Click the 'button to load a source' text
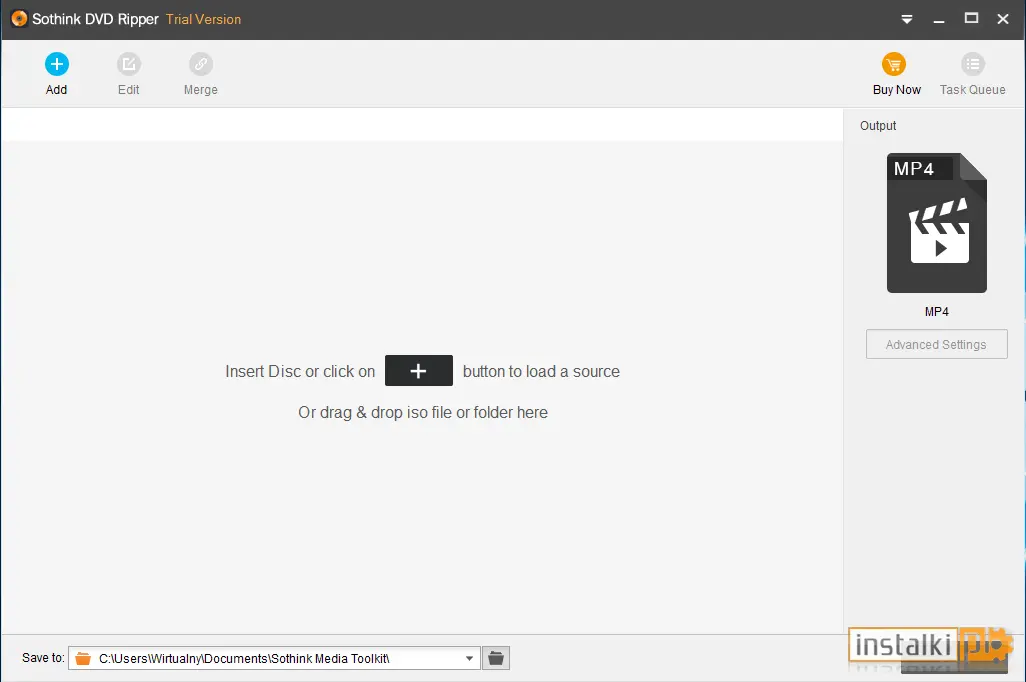1026x682 pixels. point(541,372)
